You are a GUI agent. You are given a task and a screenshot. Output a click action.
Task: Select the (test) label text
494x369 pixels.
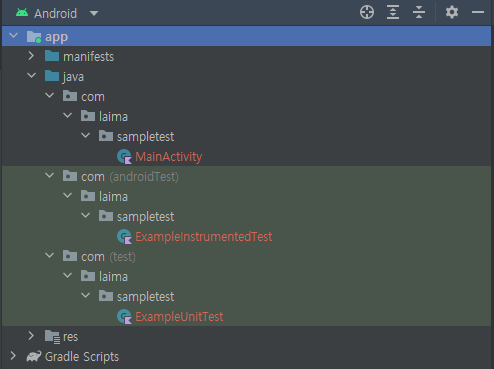(122, 257)
